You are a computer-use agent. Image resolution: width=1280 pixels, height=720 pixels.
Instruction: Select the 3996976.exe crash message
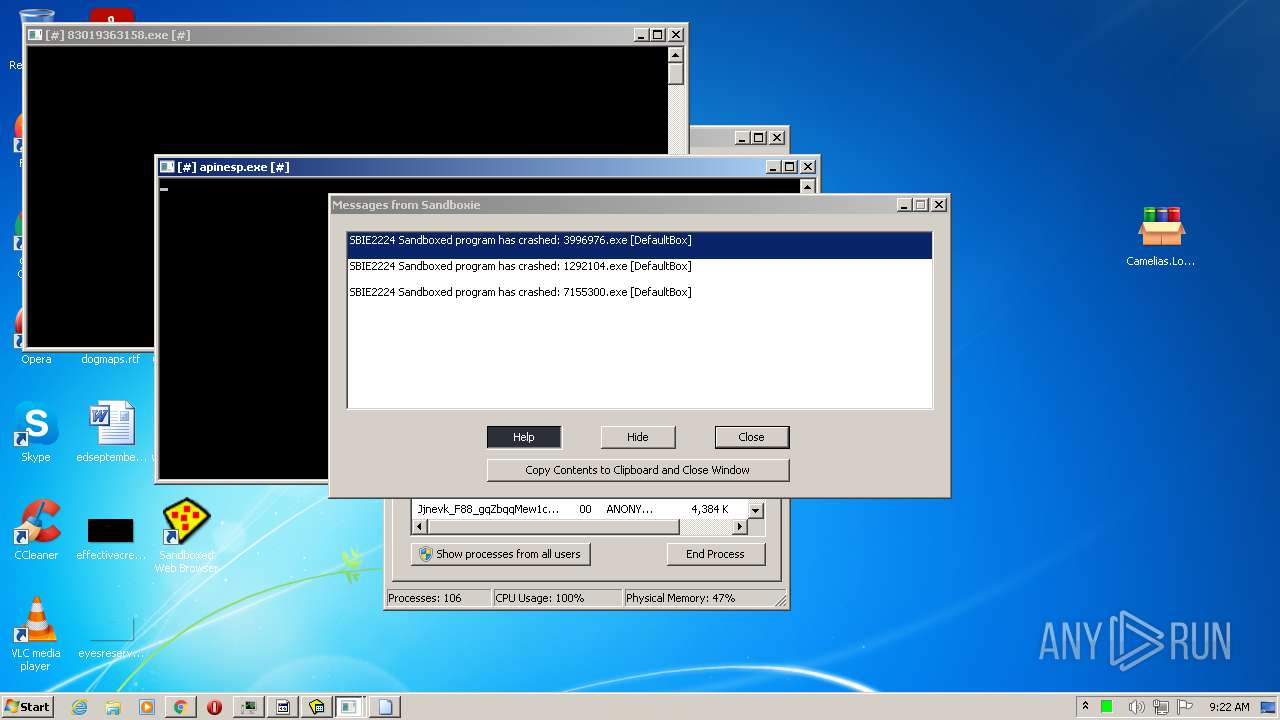coord(640,245)
